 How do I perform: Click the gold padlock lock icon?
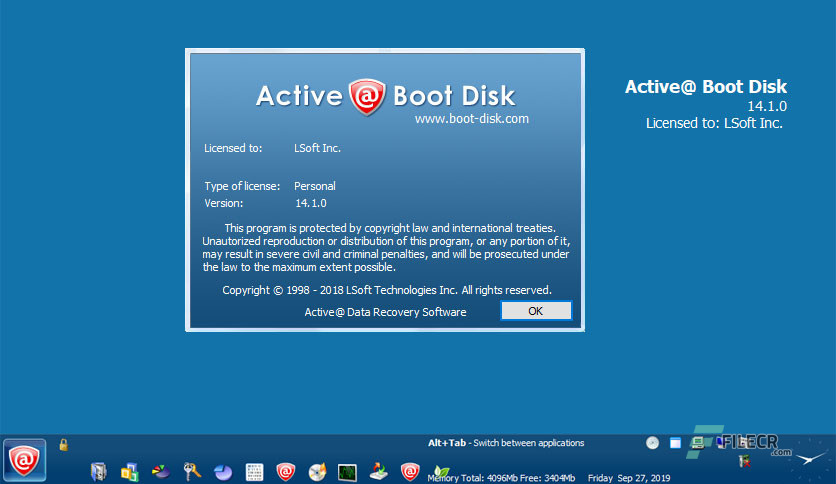click(63, 445)
